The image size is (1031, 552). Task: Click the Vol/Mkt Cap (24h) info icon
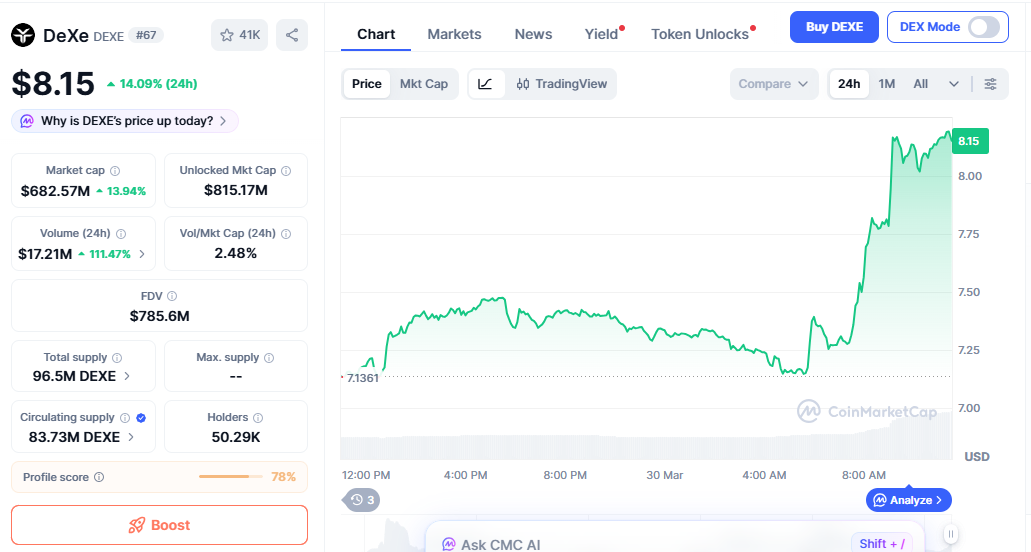286,234
